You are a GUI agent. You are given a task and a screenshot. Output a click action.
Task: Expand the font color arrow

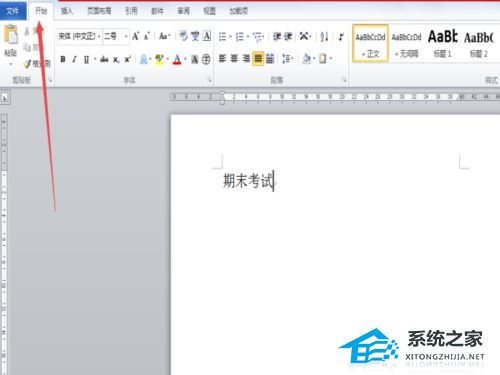pos(185,60)
